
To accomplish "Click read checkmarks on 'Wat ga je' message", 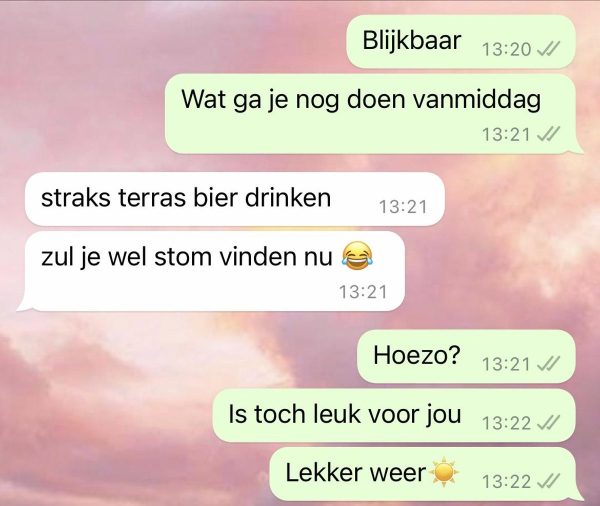I will pos(549,134).
